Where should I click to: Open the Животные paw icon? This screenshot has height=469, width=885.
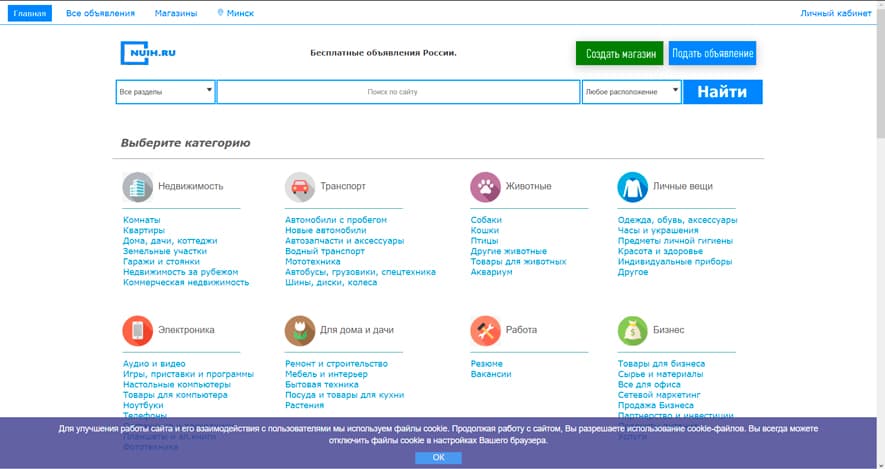click(x=485, y=187)
